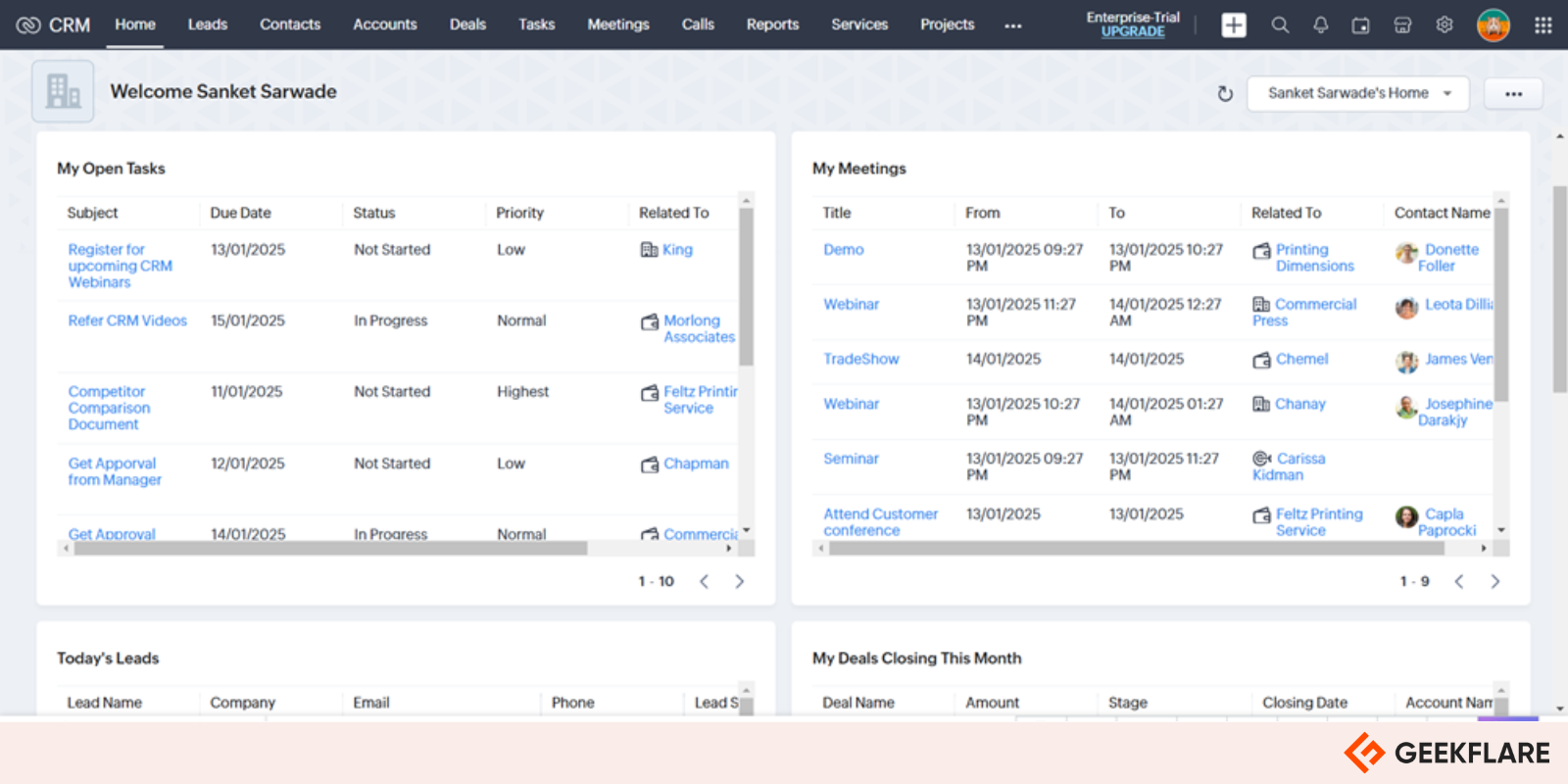
Task: Click the UPGRADE link
Action: 1133,31
